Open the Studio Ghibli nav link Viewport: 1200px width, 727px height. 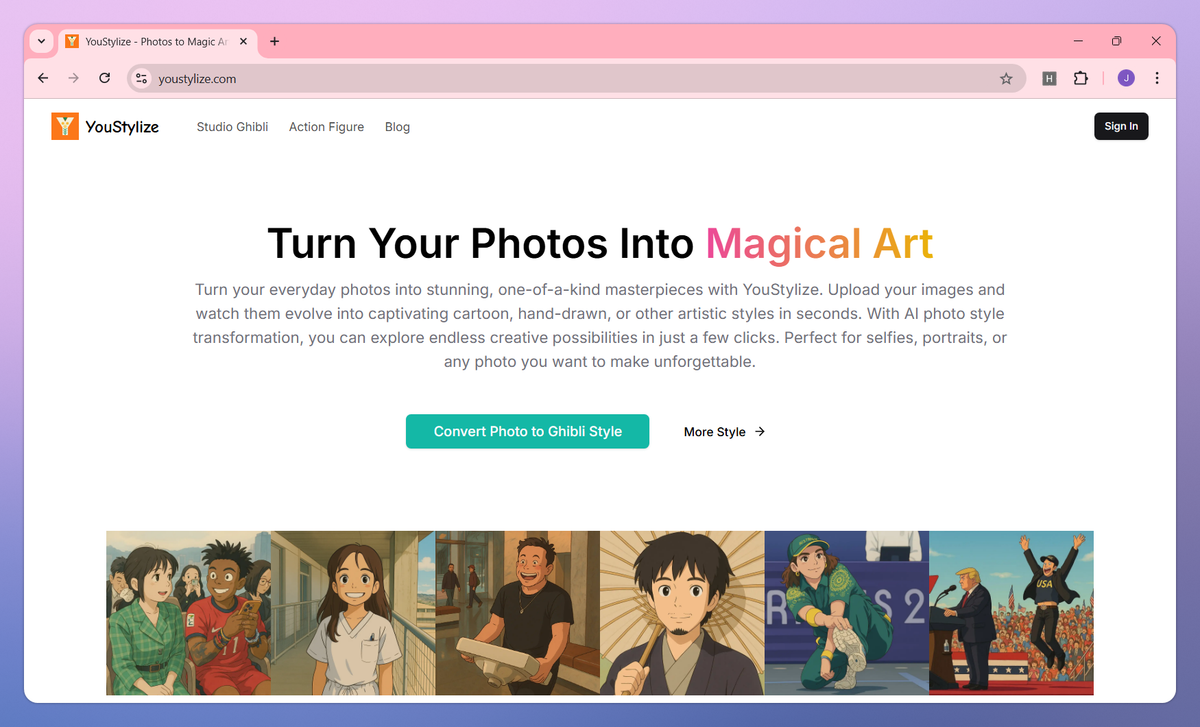coord(232,127)
